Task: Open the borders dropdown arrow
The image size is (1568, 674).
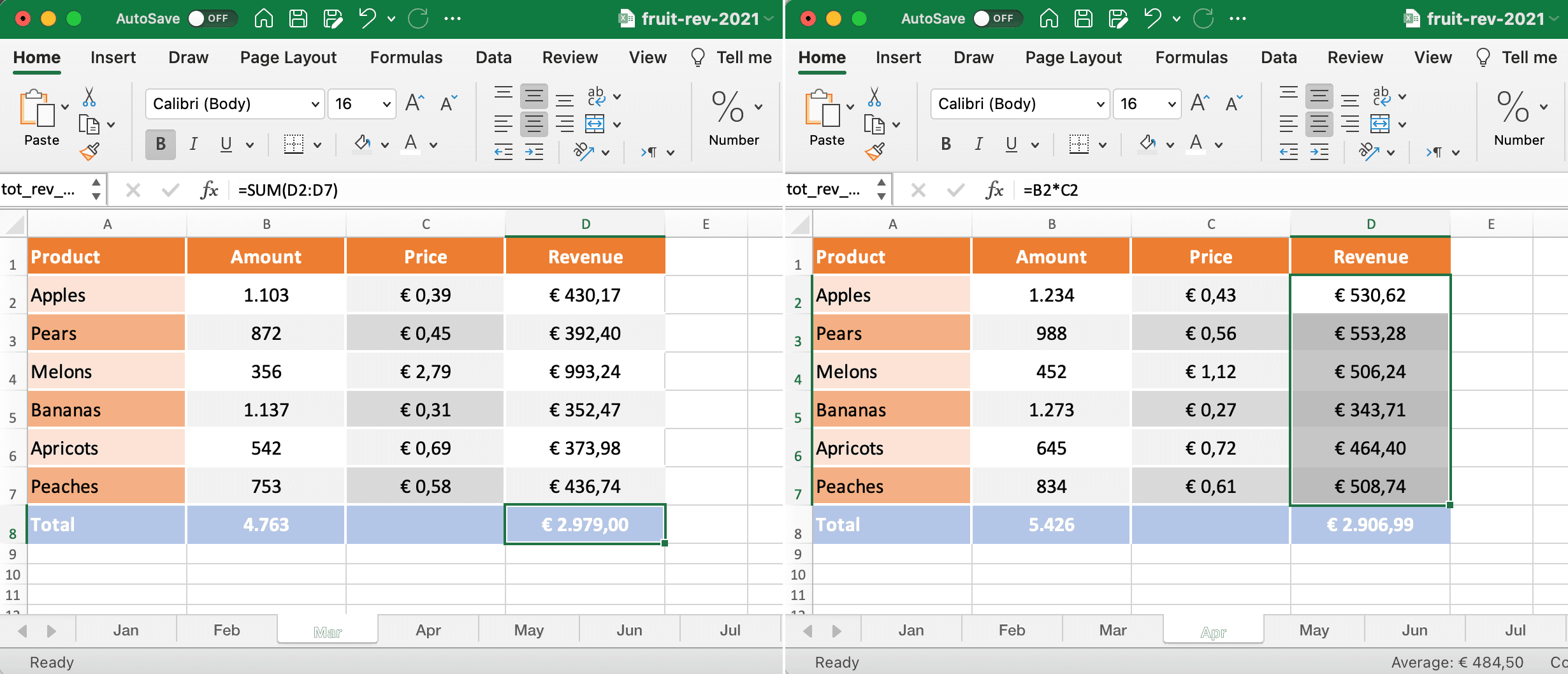Action: [x=316, y=144]
